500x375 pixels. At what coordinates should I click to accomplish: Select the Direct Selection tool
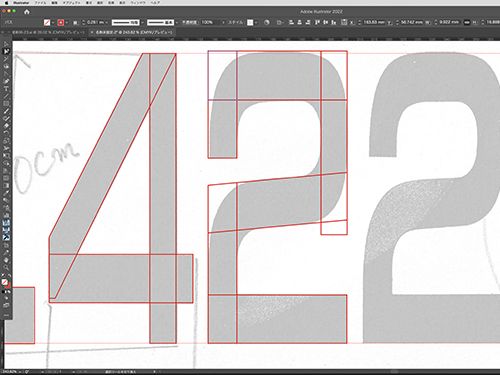pos(6,51)
